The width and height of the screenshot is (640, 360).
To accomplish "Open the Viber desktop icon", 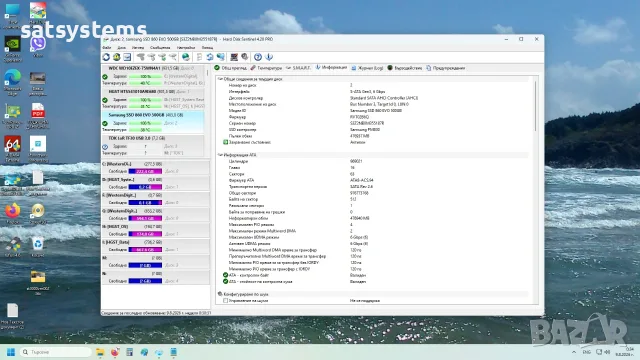I will (x=38, y=43).
